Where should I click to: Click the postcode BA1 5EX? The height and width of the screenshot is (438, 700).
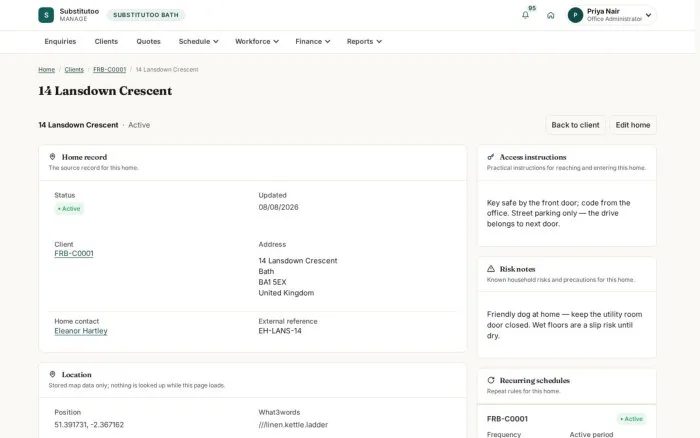click(x=272, y=282)
